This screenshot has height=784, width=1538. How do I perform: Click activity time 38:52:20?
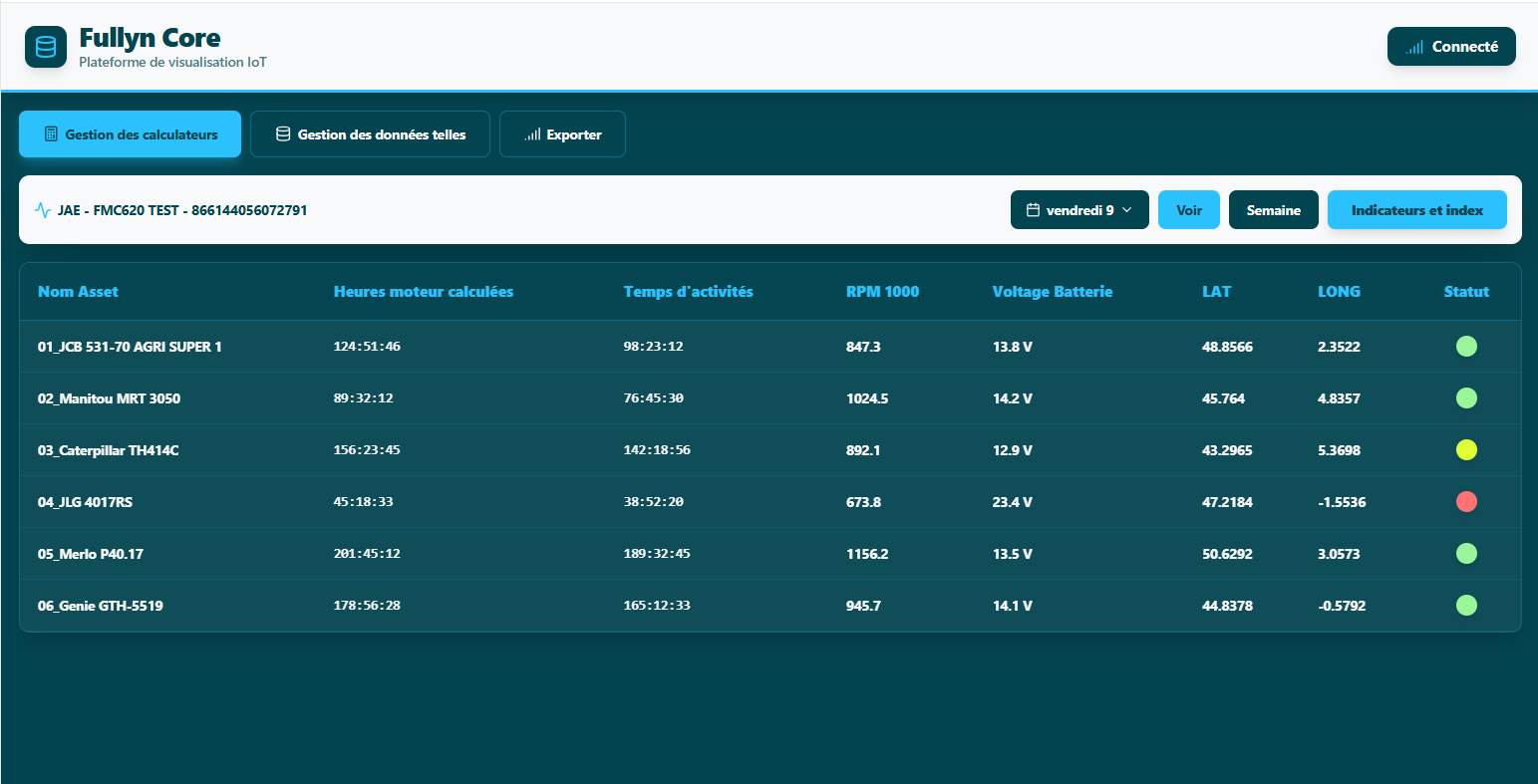click(x=653, y=502)
